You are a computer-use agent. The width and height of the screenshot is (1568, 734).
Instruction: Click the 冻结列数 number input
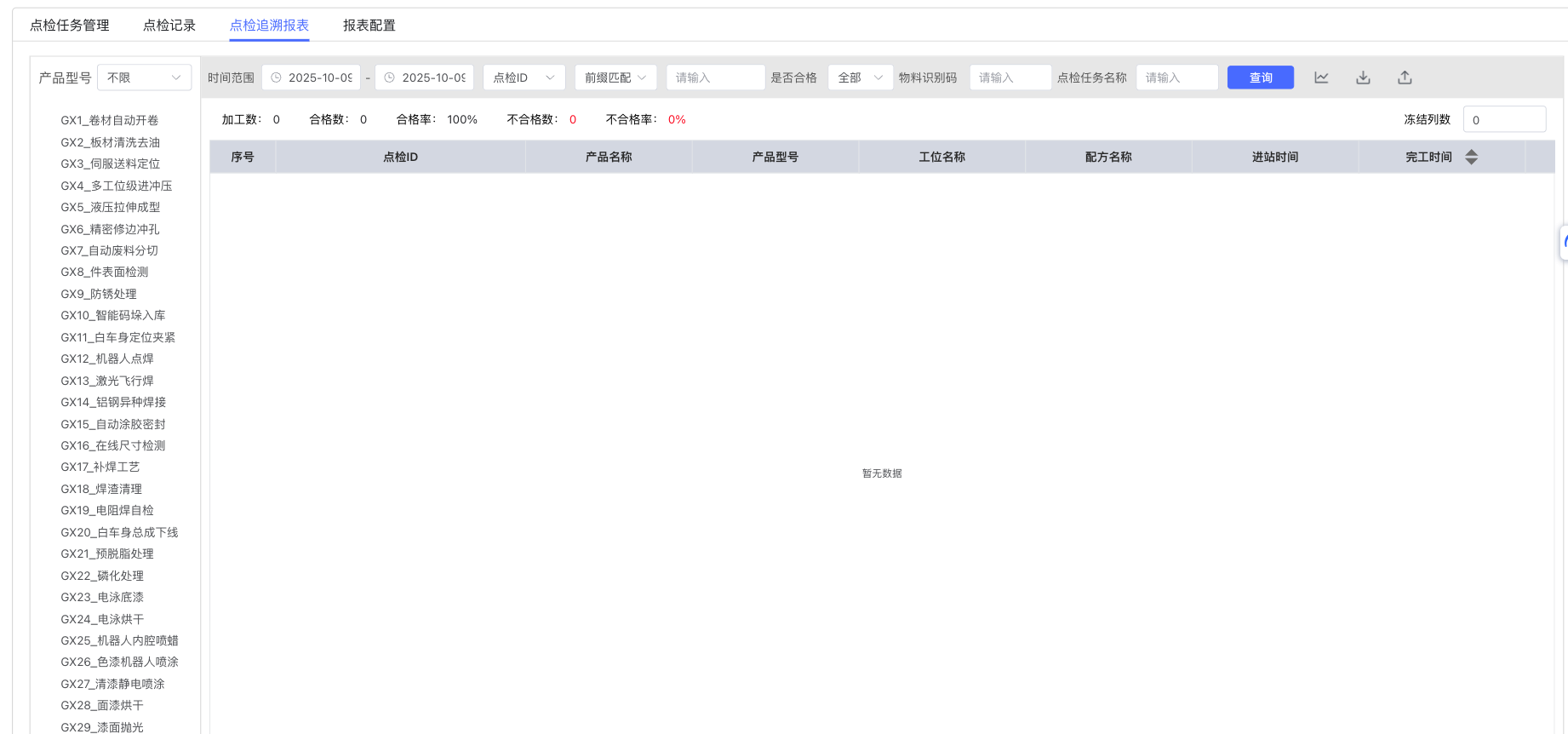pyautogui.click(x=1503, y=119)
